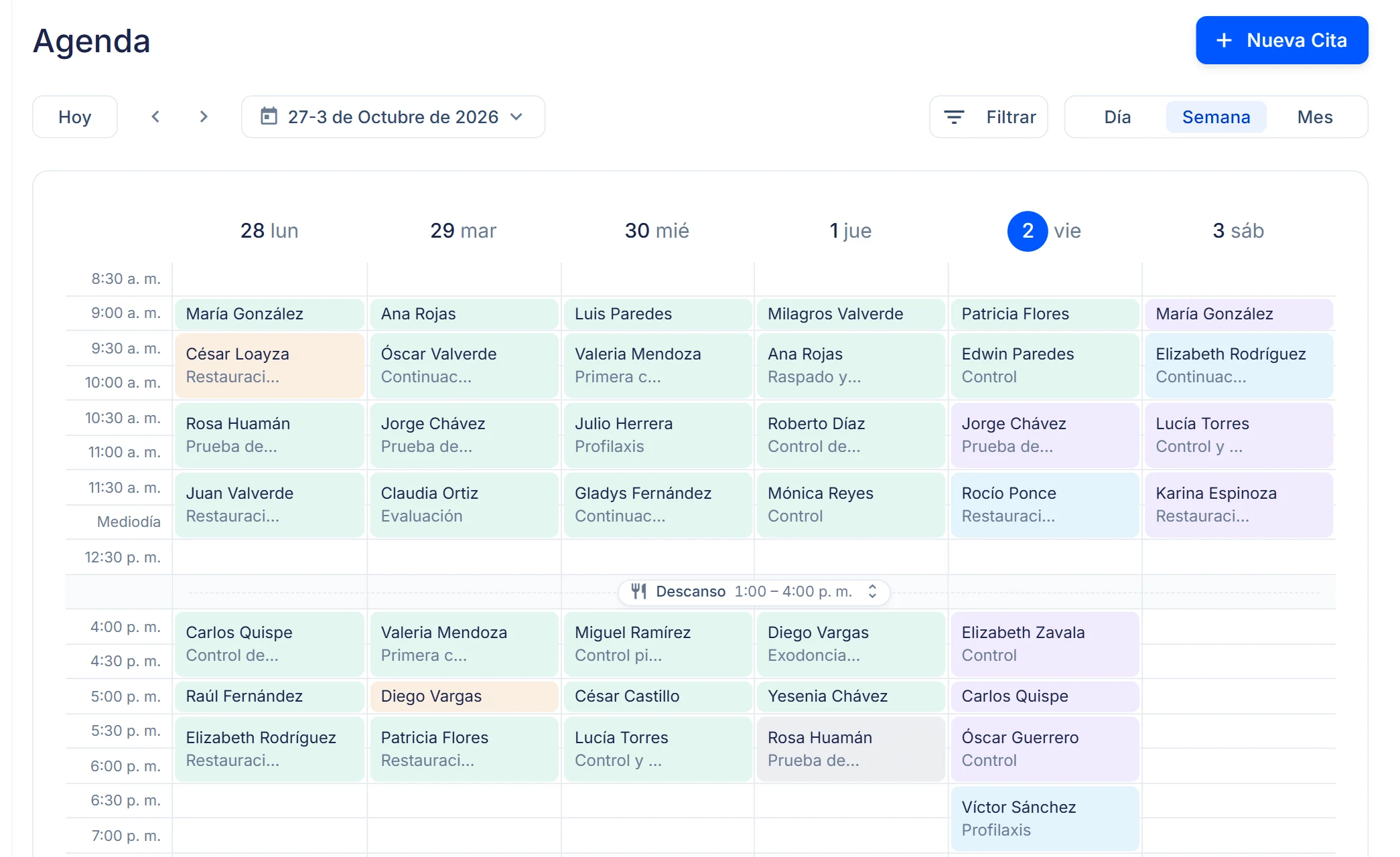
Task: Create a Nueva Cita
Action: point(1281,40)
